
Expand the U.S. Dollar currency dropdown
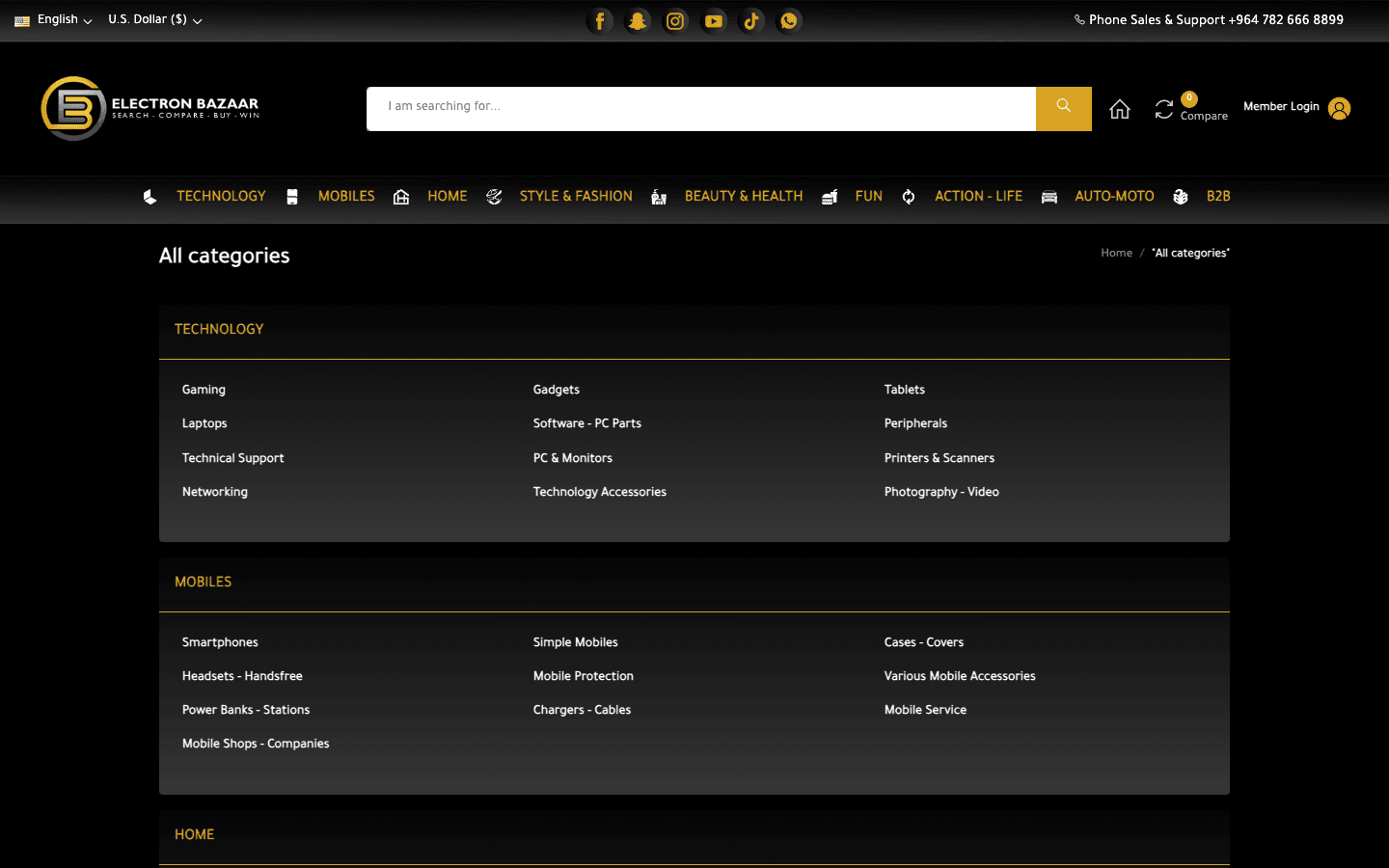pyautogui.click(x=155, y=19)
